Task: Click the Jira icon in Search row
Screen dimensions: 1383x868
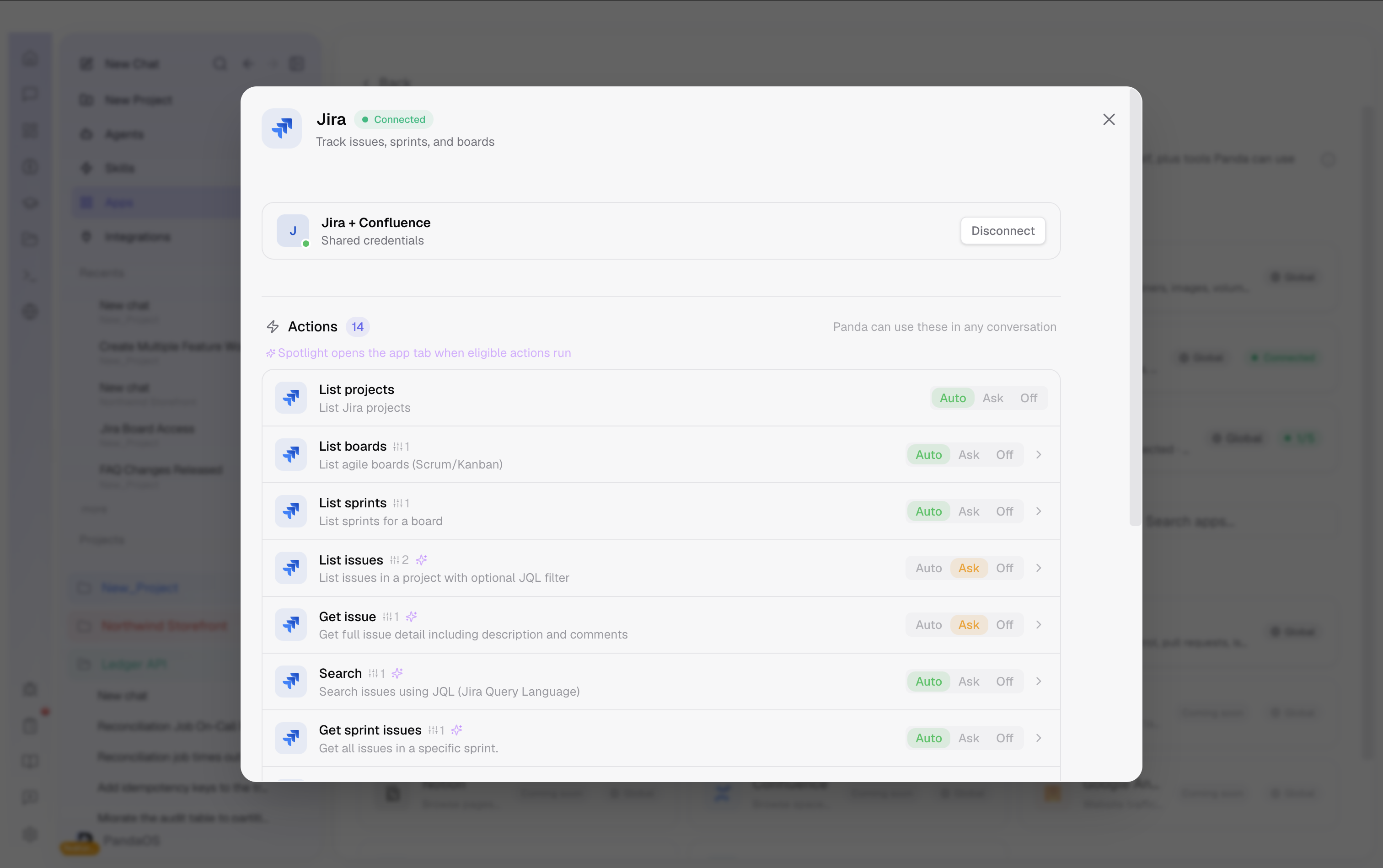Action: 290,682
